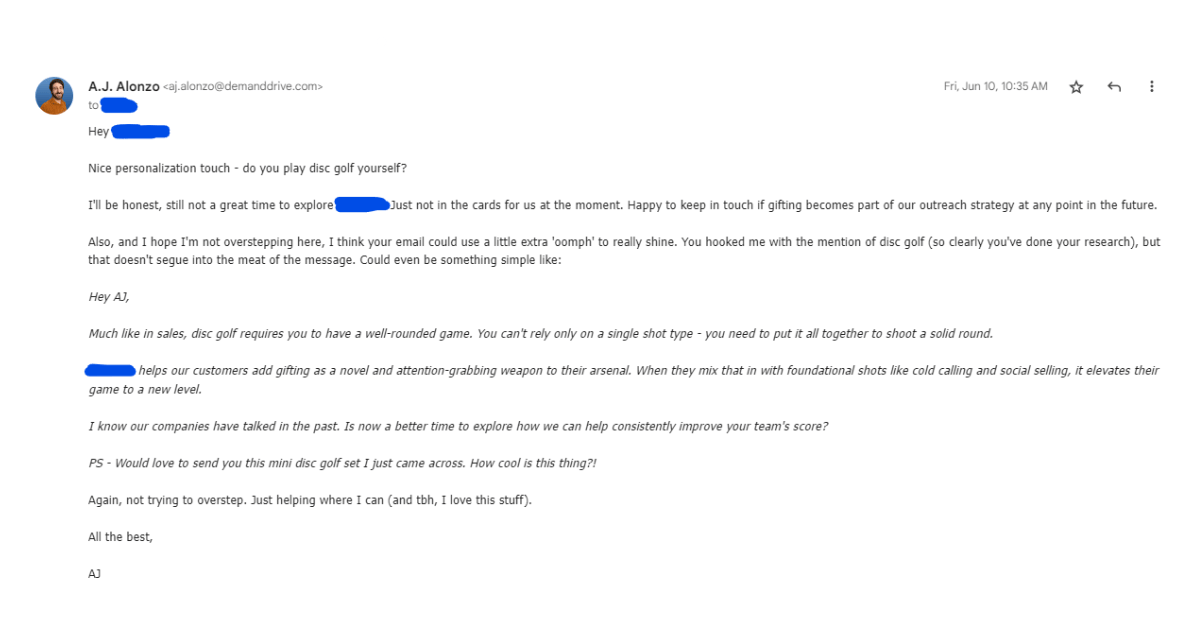The height and width of the screenshot is (627, 1200).
Task: Open reply actions from the header menu
Action: (1114, 87)
